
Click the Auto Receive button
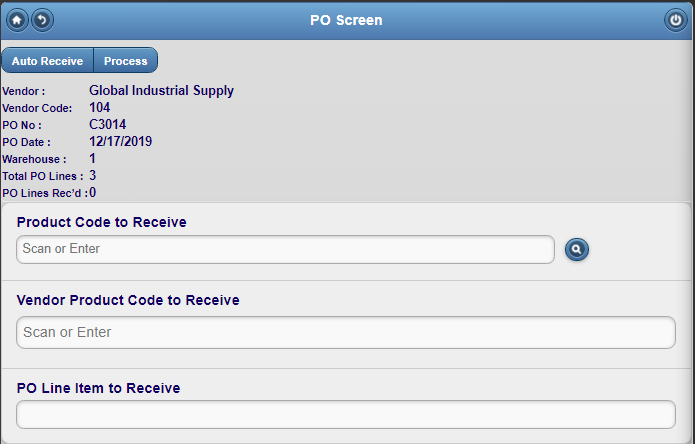(47, 61)
